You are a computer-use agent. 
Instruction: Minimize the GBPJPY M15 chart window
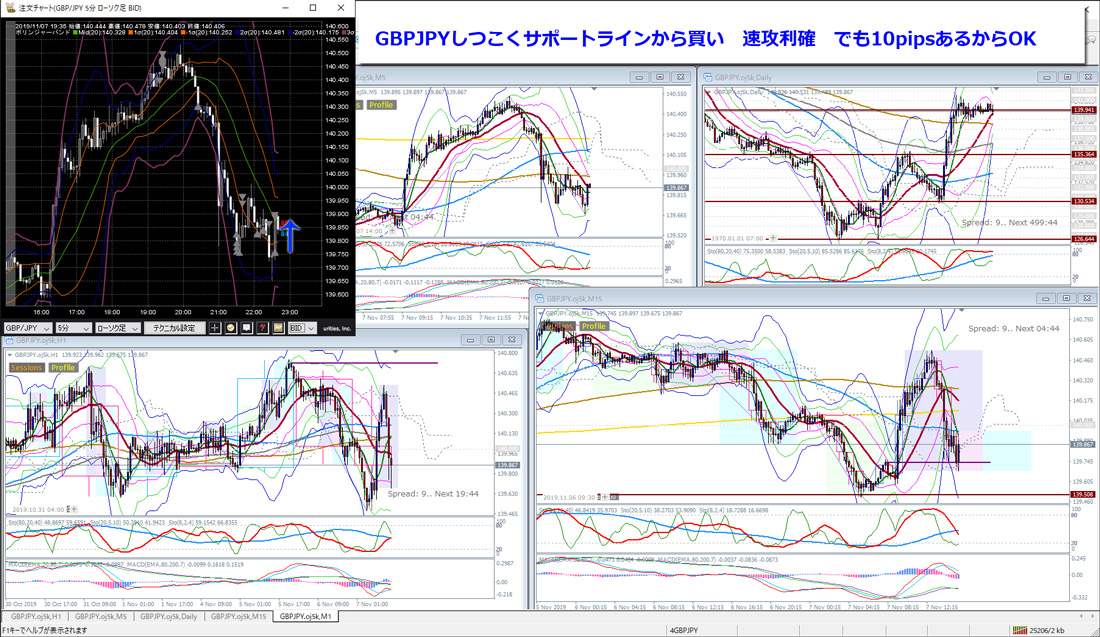click(1045, 298)
